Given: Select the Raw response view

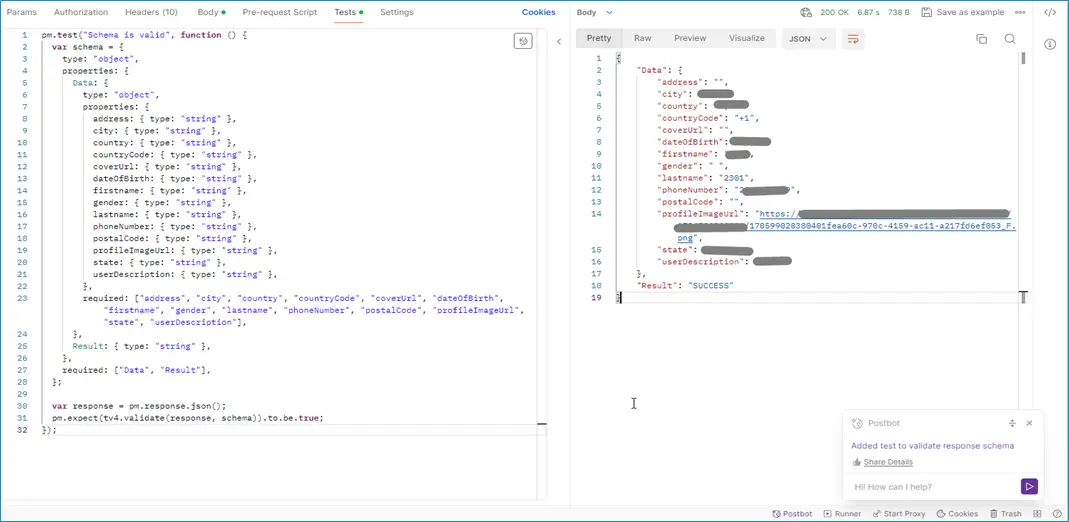Looking at the screenshot, I should pos(642,39).
